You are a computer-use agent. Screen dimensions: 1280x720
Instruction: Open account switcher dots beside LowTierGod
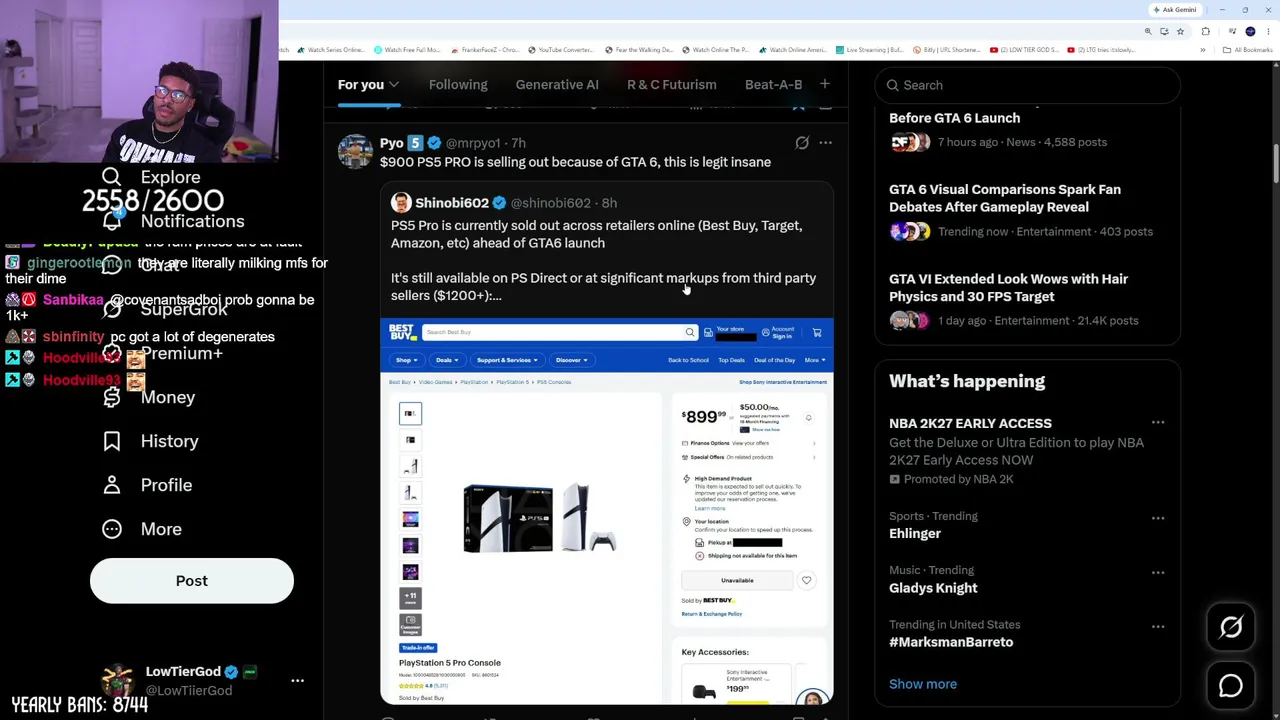click(297, 680)
